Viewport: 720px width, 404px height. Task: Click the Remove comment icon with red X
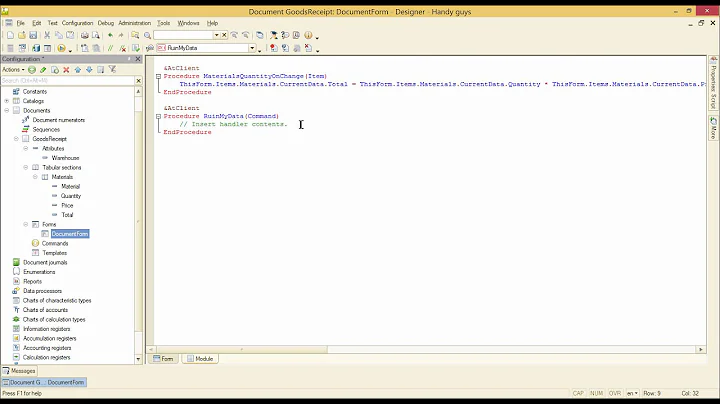(122, 48)
